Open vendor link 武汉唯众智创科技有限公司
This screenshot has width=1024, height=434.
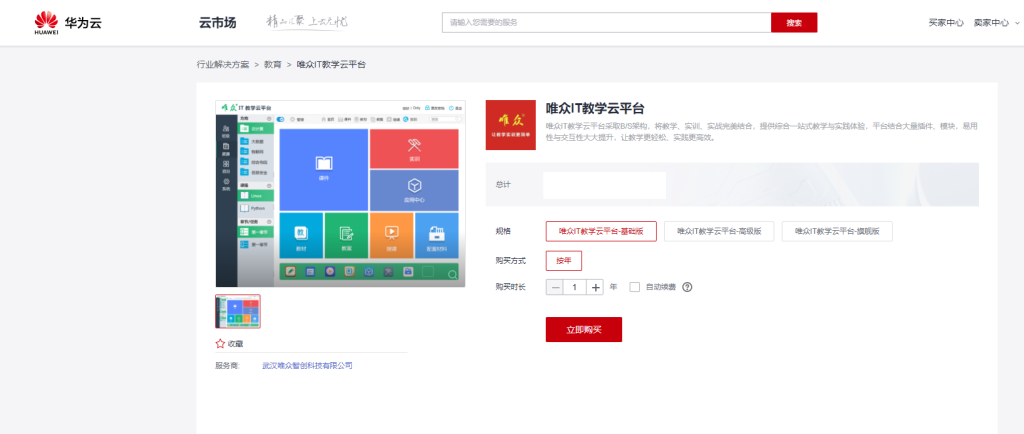[x=307, y=366]
